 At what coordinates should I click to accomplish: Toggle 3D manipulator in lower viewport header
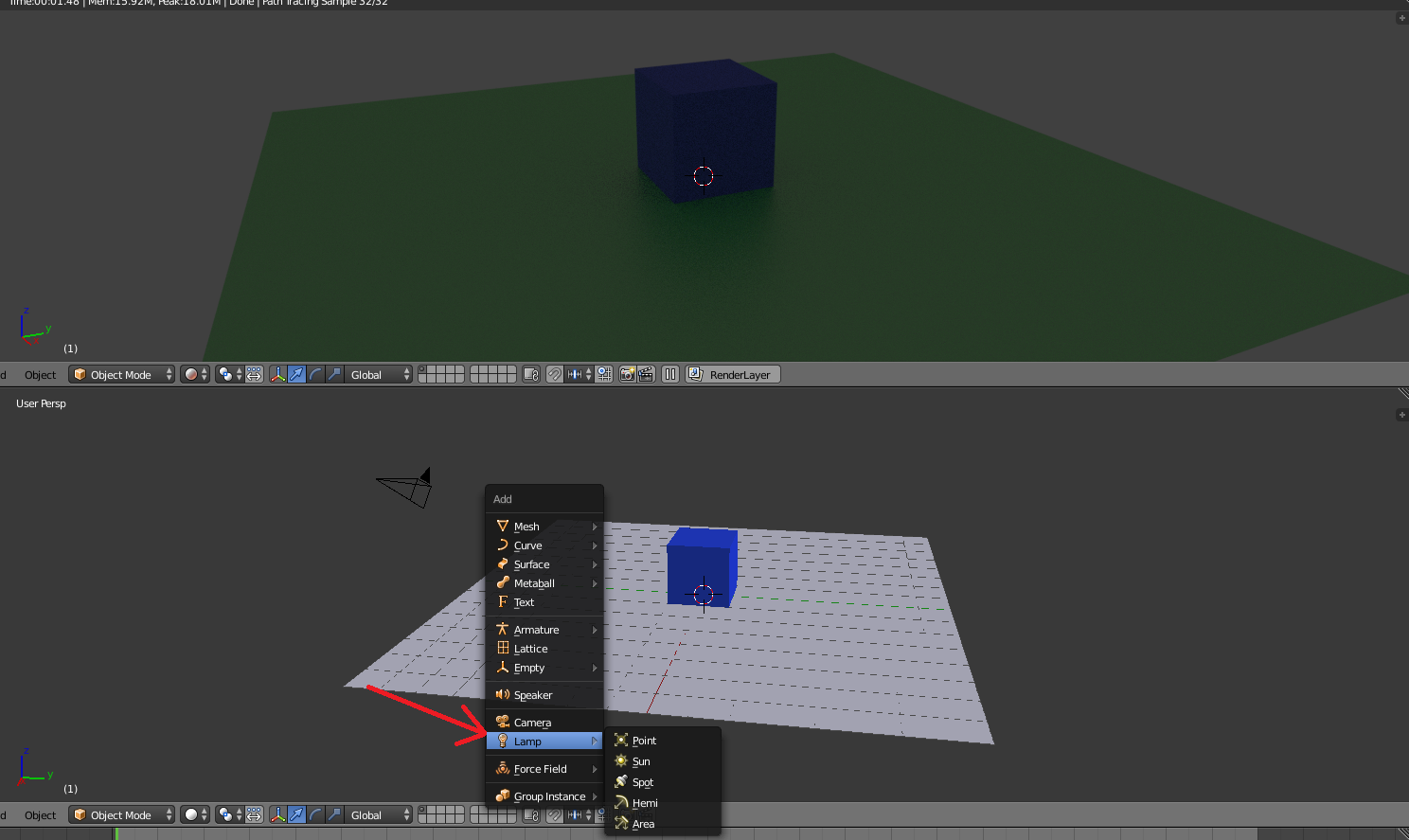277,814
